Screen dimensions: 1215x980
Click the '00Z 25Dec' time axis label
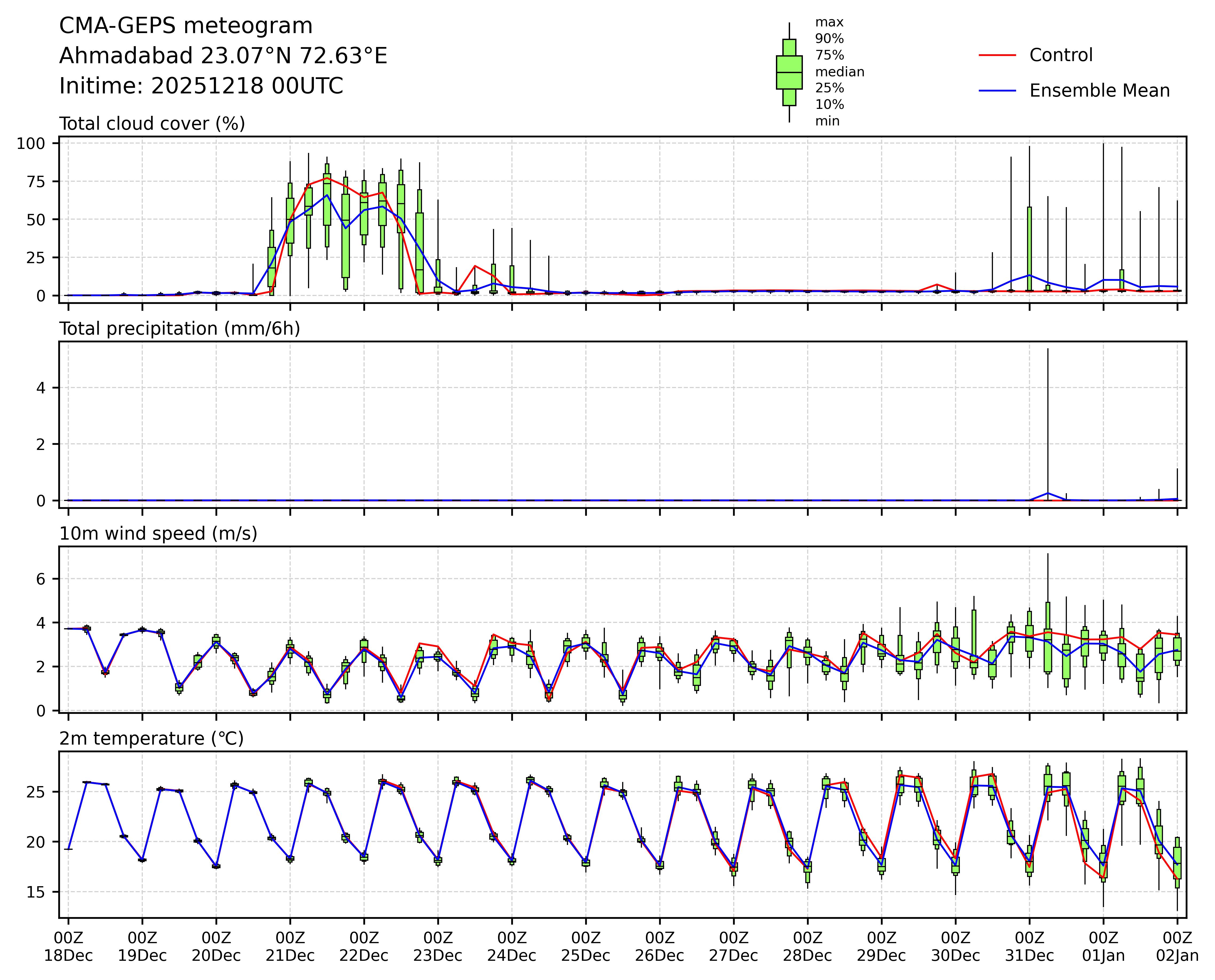586,947
